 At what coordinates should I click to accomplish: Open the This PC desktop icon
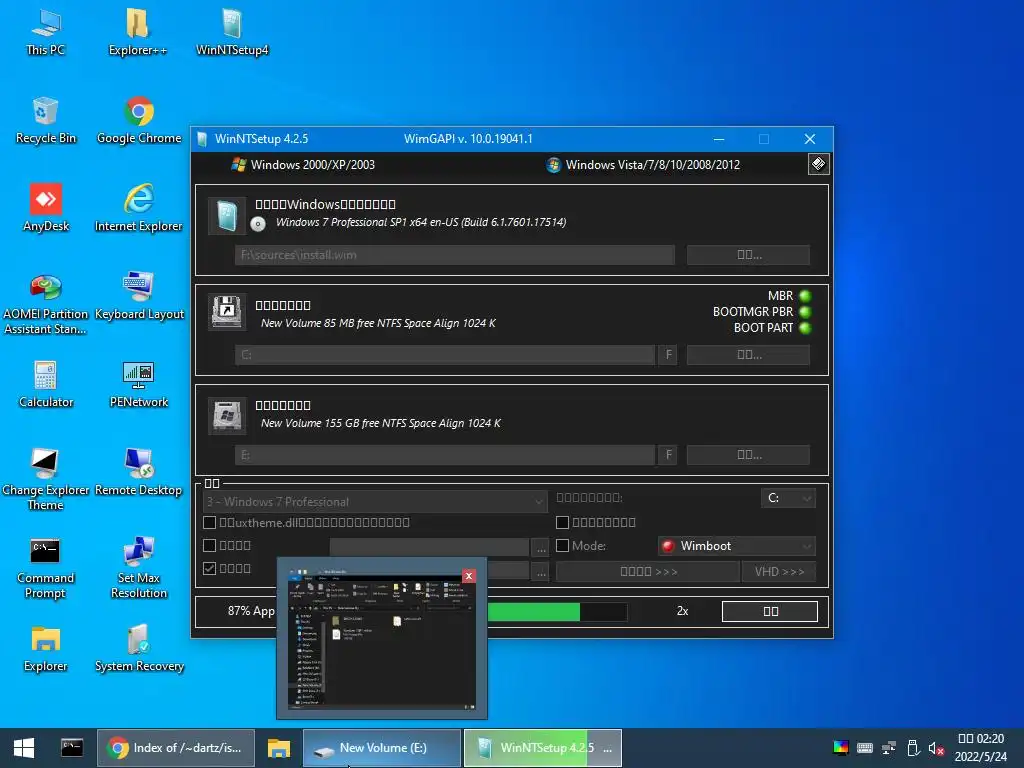pyautogui.click(x=46, y=32)
